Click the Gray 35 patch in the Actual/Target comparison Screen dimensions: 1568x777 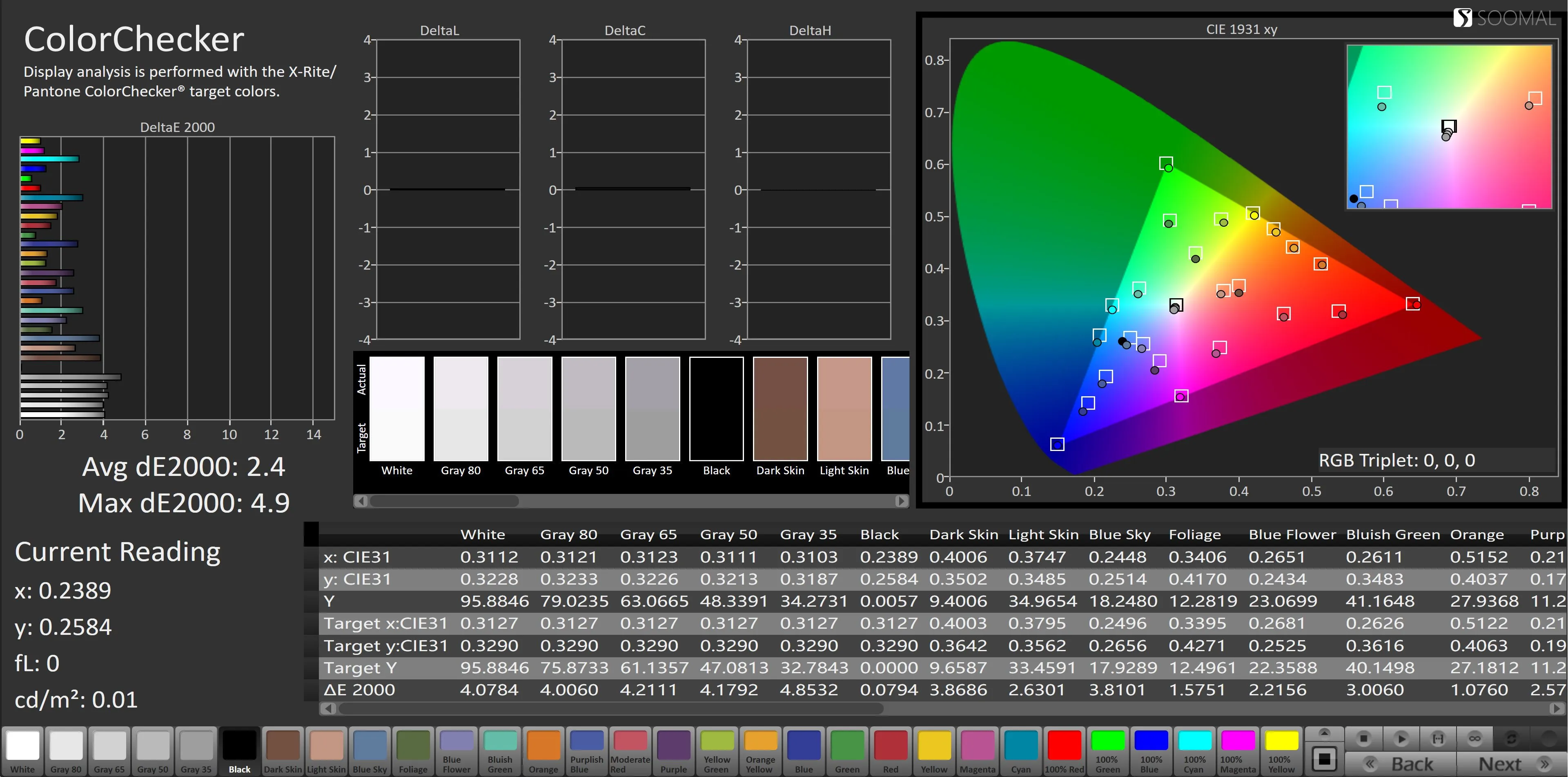[x=653, y=409]
